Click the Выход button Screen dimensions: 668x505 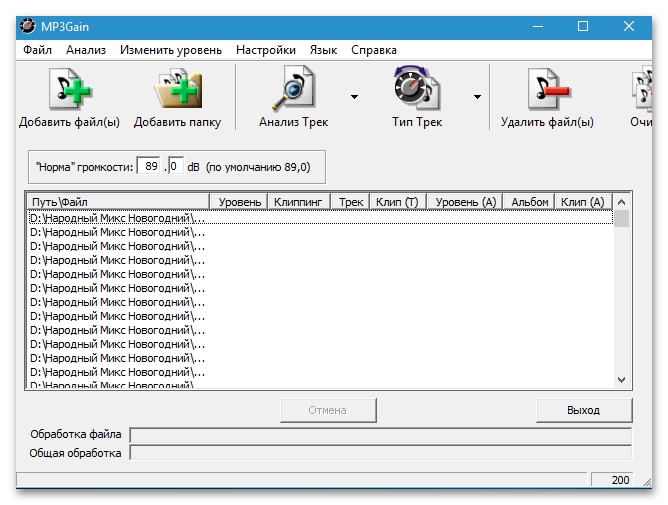tap(584, 410)
